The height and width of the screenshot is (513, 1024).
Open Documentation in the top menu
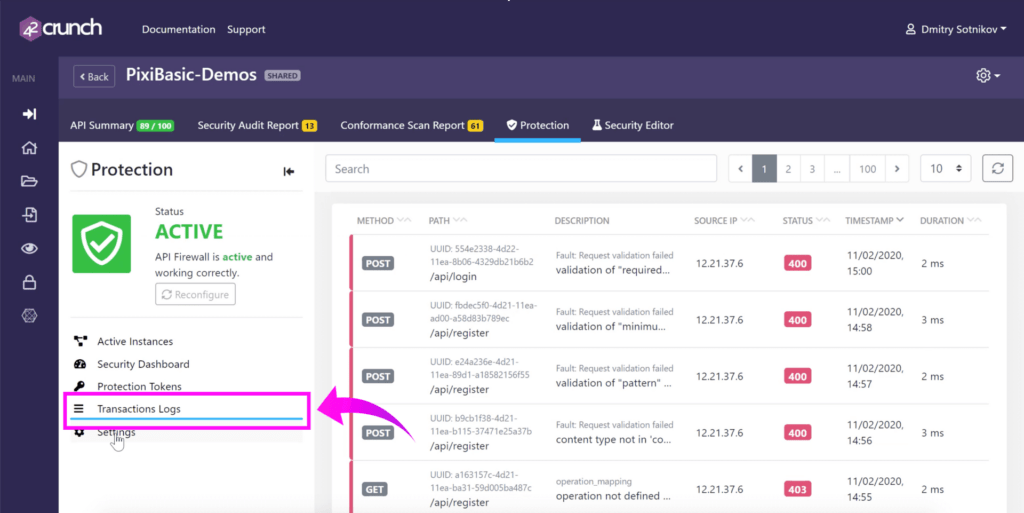(178, 29)
